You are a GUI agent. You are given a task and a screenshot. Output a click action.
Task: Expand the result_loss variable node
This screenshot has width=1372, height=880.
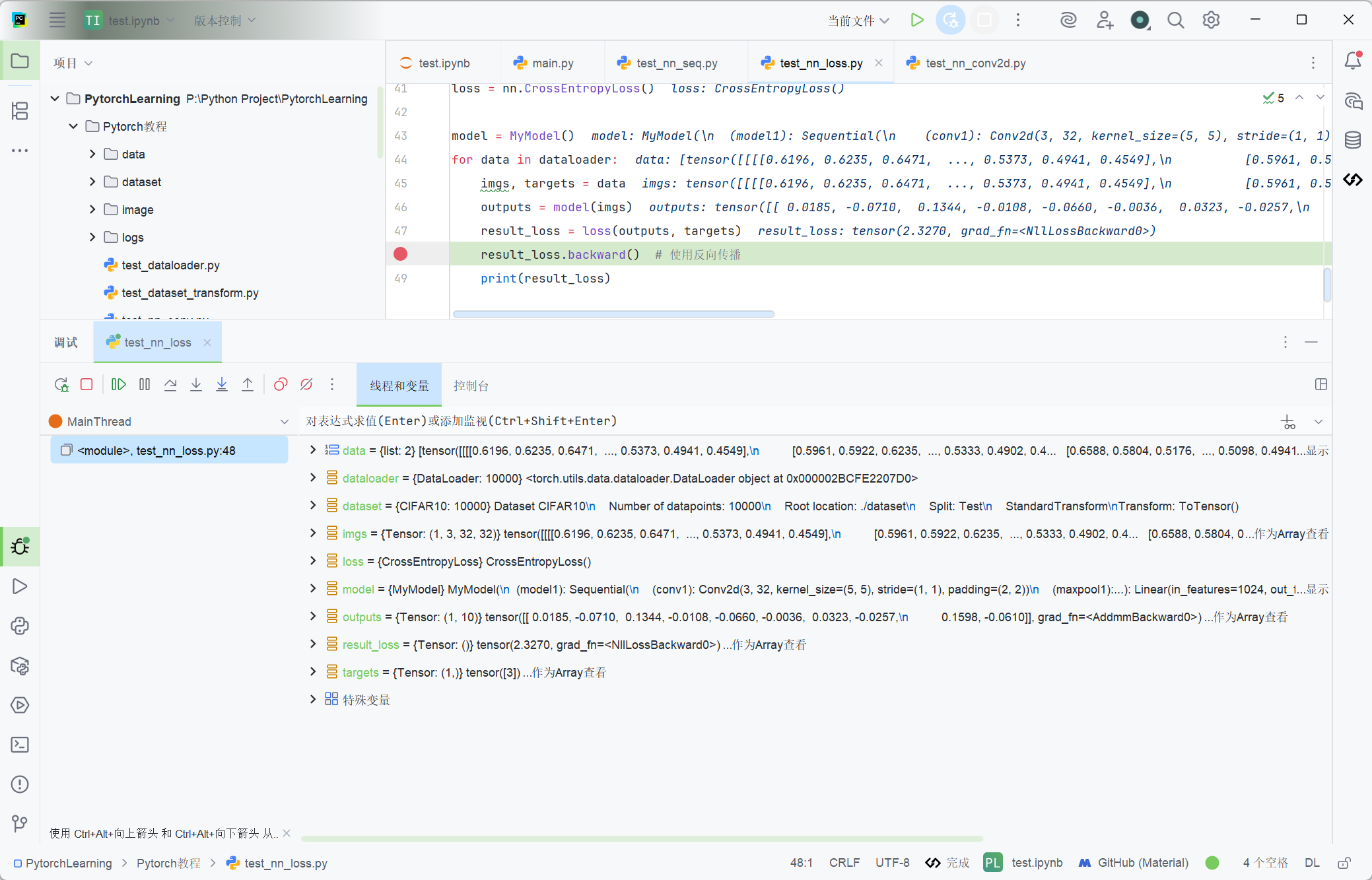click(x=313, y=644)
